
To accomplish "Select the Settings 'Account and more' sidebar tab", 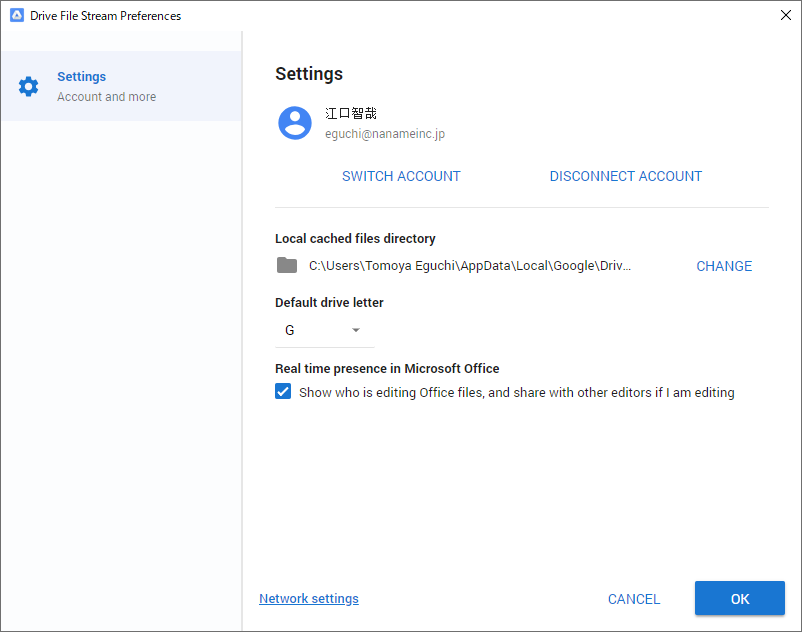I will [121, 86].
